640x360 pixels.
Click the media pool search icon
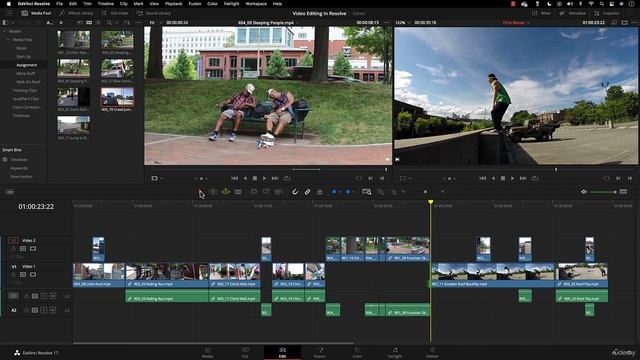109,22
